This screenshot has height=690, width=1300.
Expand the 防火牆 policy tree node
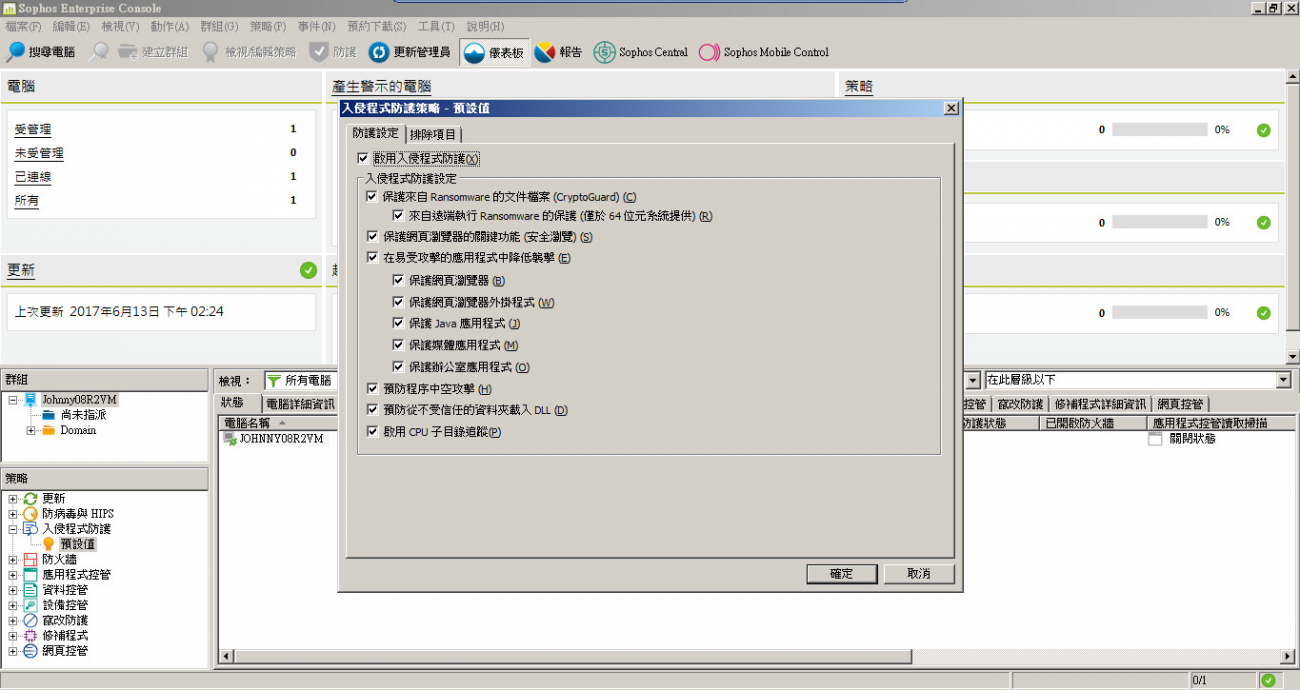(13, 560)
